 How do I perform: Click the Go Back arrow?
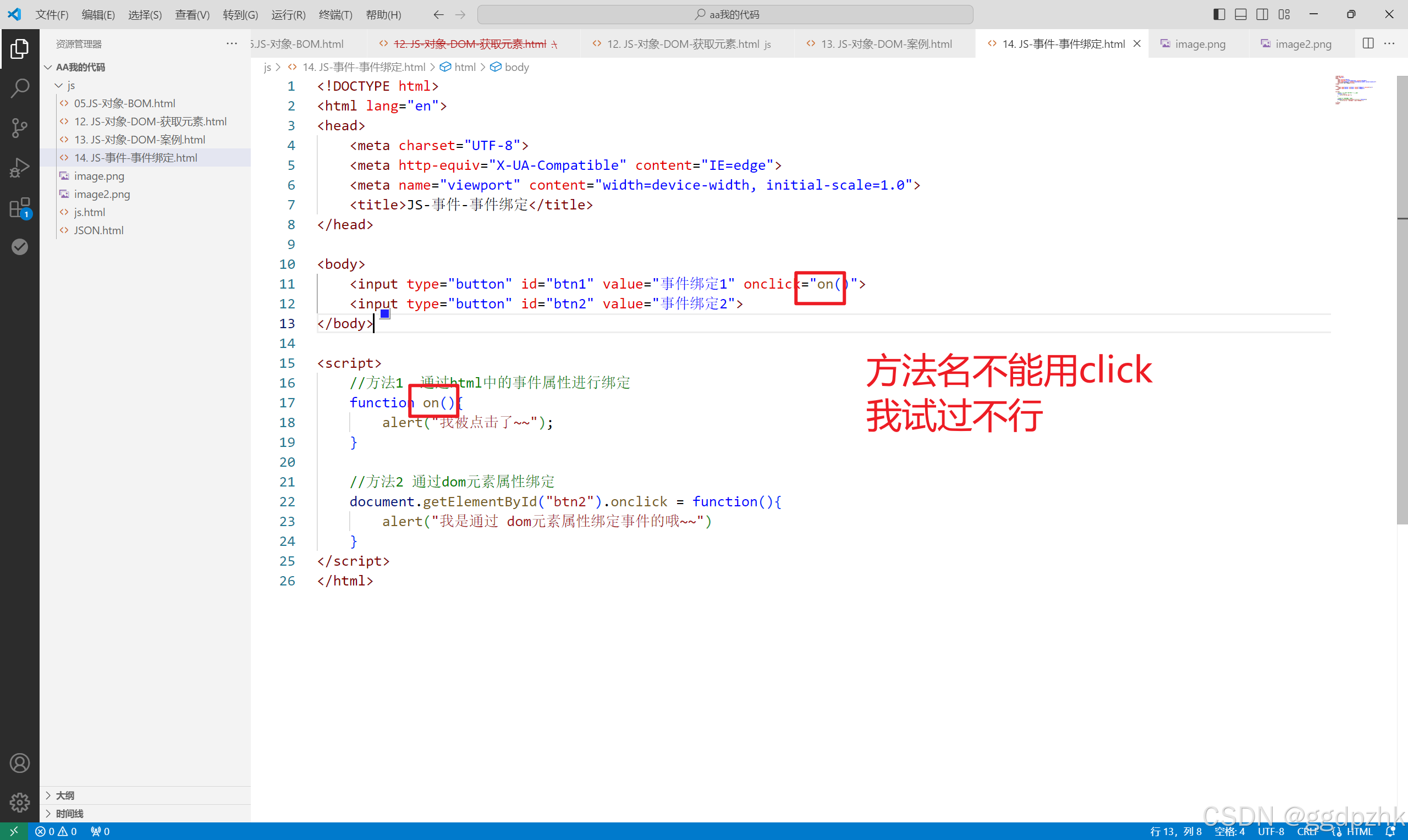point(438,15)
